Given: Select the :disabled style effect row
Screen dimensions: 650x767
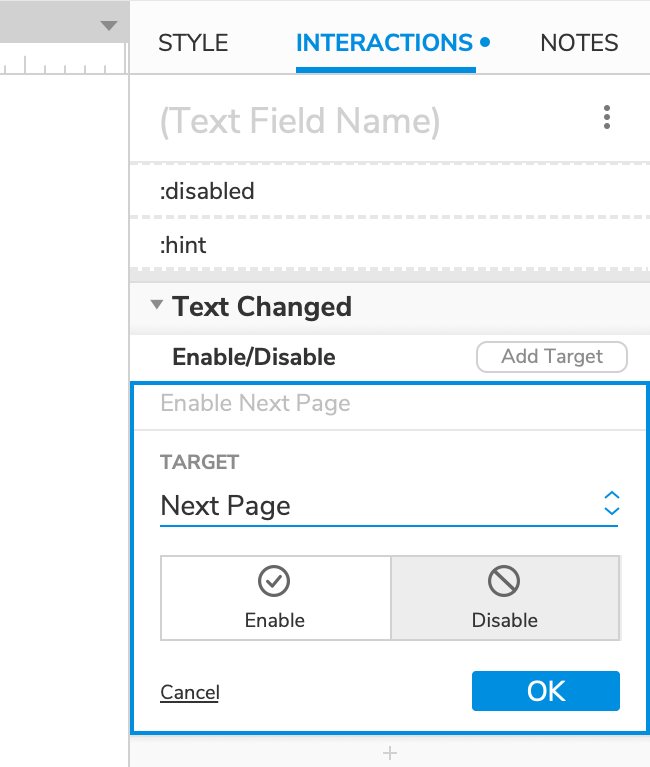Looking at the screenshot, I should click(389, 190).
